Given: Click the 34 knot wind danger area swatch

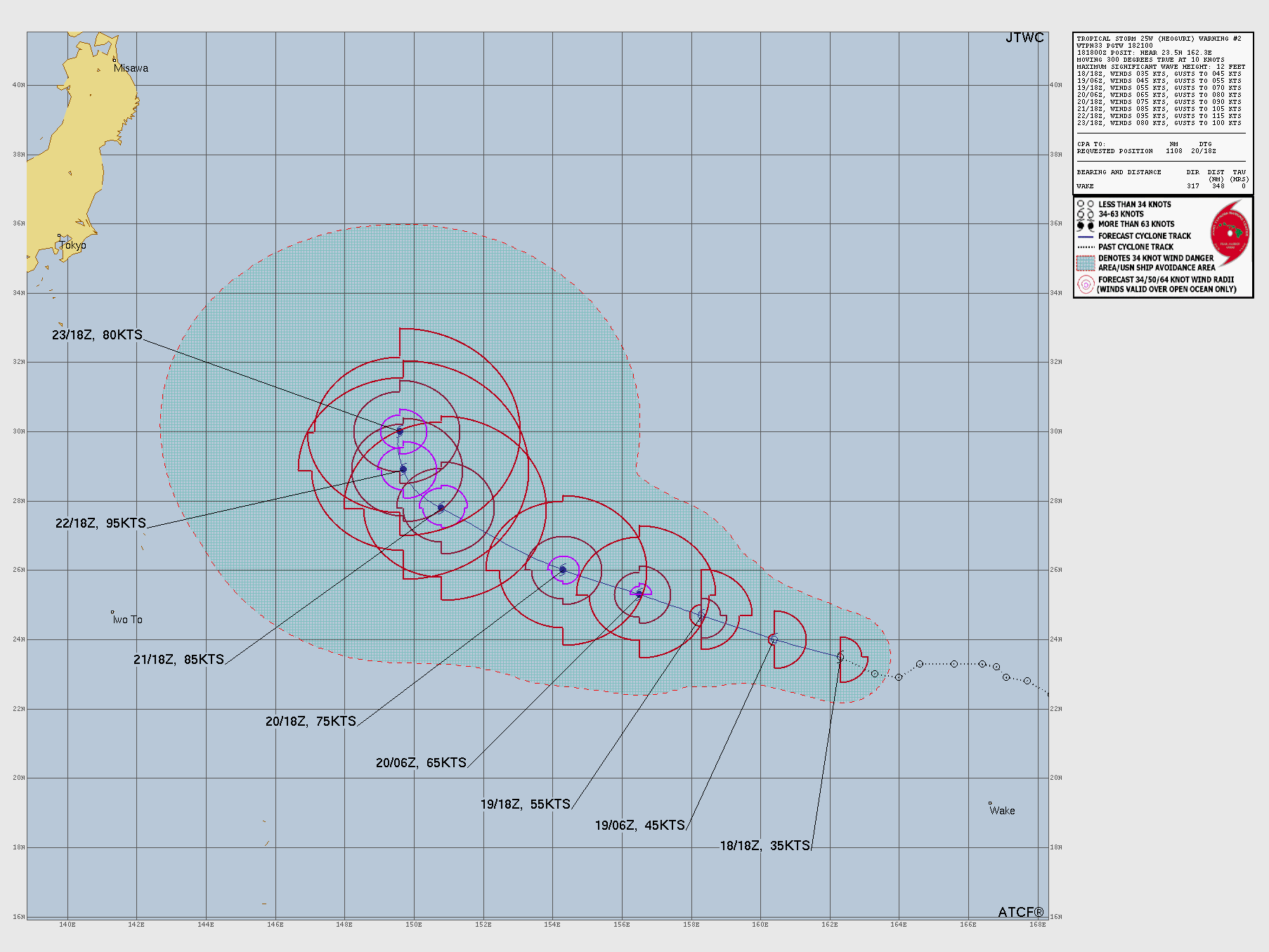Looking at the screenshot, I should (1086, 263).
